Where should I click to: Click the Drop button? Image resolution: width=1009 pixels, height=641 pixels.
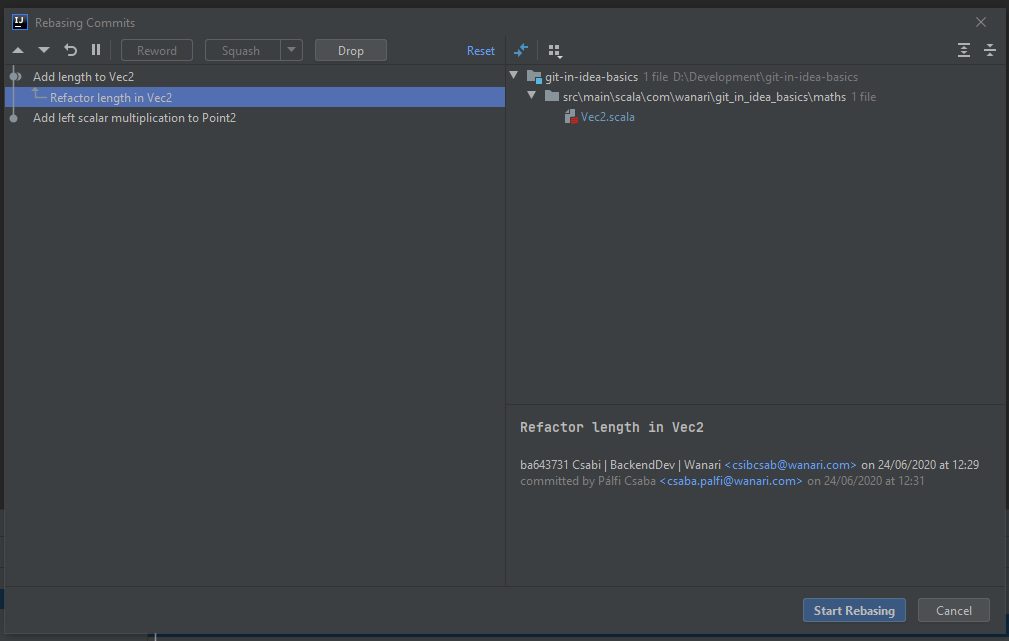[x=351, y=50]
